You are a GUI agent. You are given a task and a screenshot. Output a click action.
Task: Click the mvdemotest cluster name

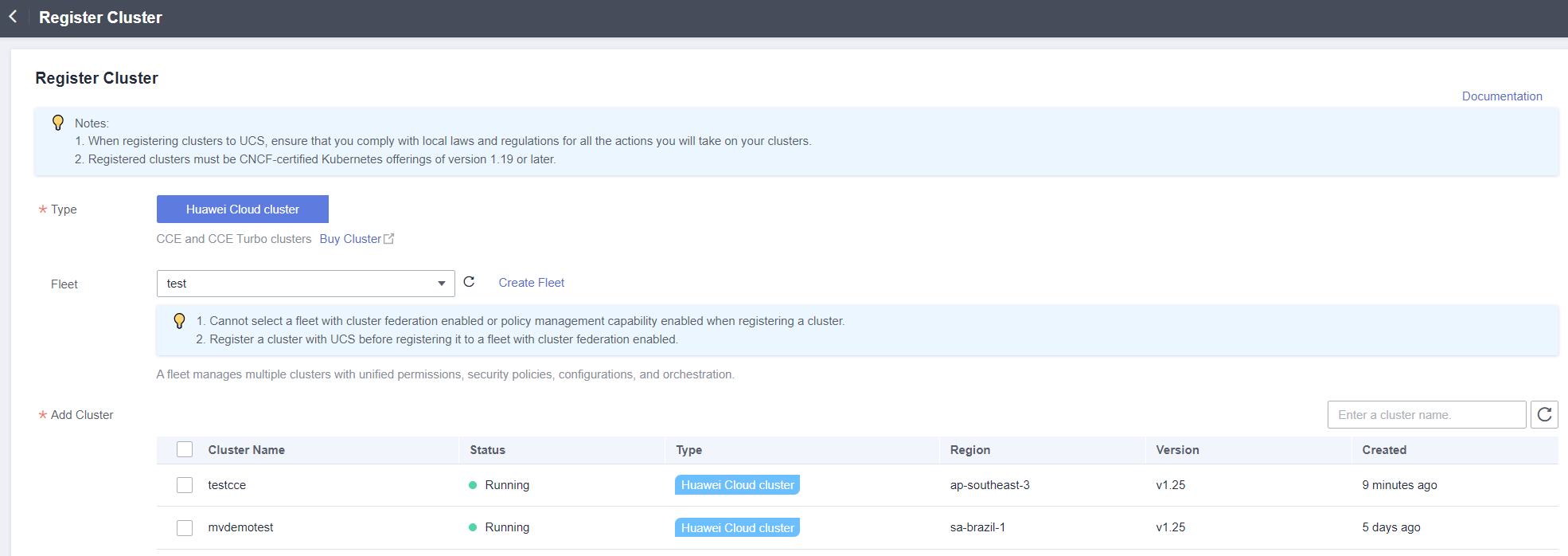click(240, 527)
